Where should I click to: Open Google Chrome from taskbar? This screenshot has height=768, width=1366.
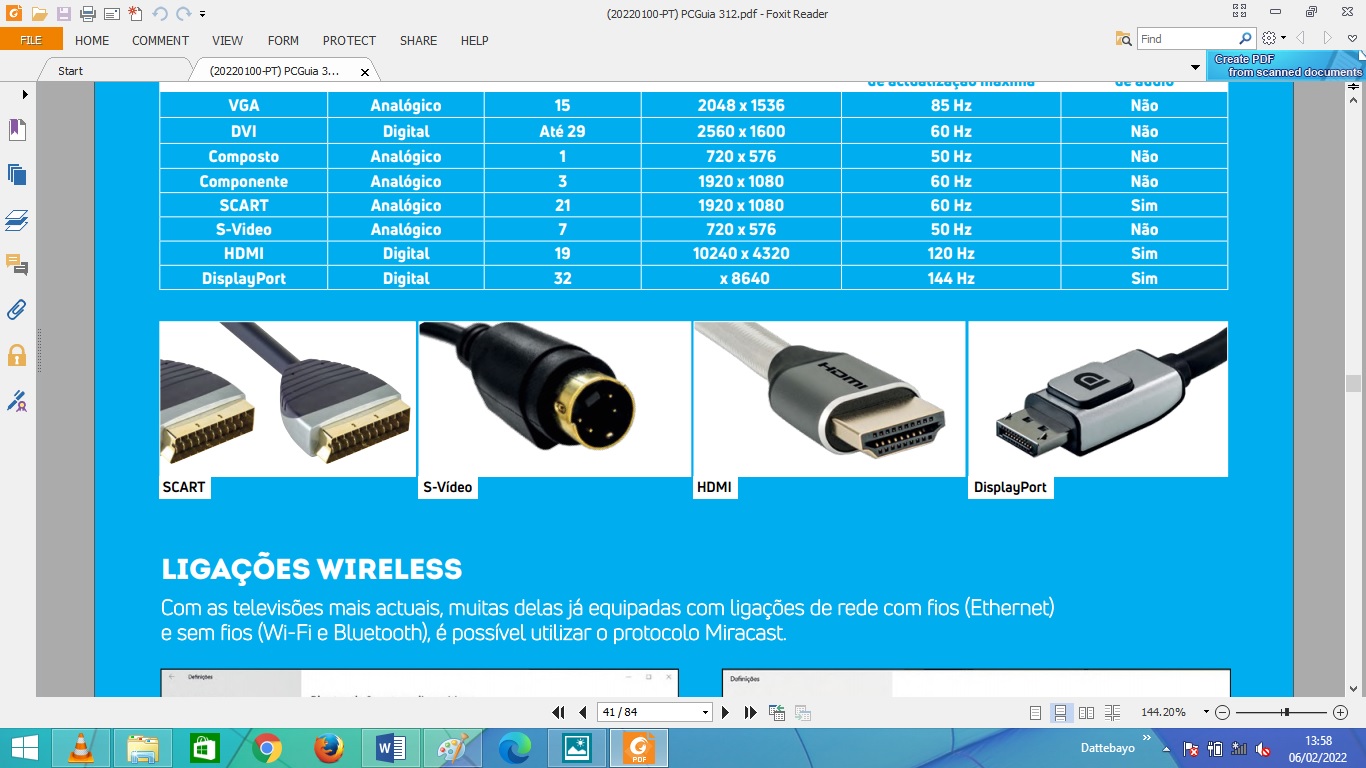point(266,748)
